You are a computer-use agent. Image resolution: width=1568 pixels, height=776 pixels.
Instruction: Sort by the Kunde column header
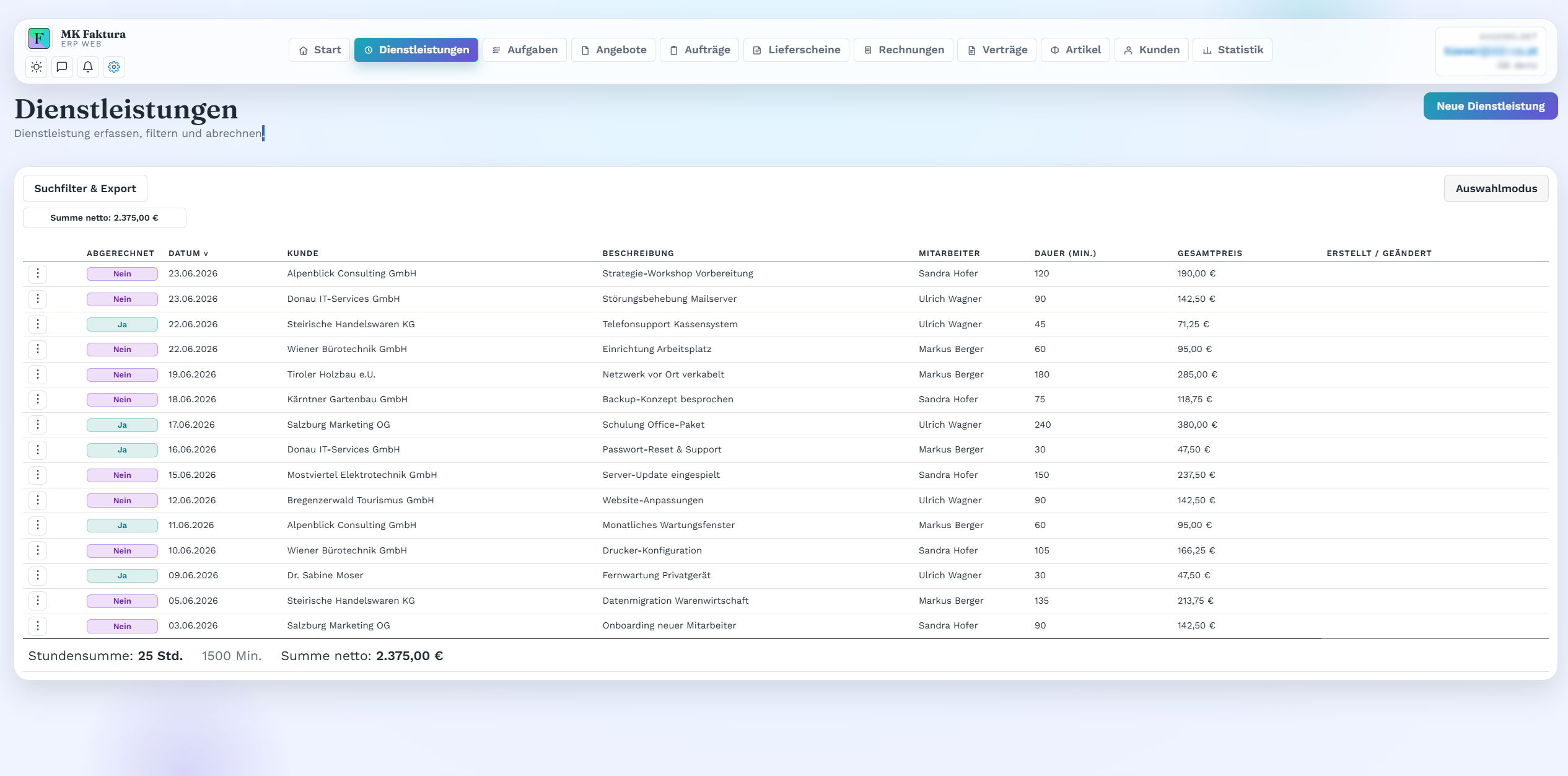point(303,253)
